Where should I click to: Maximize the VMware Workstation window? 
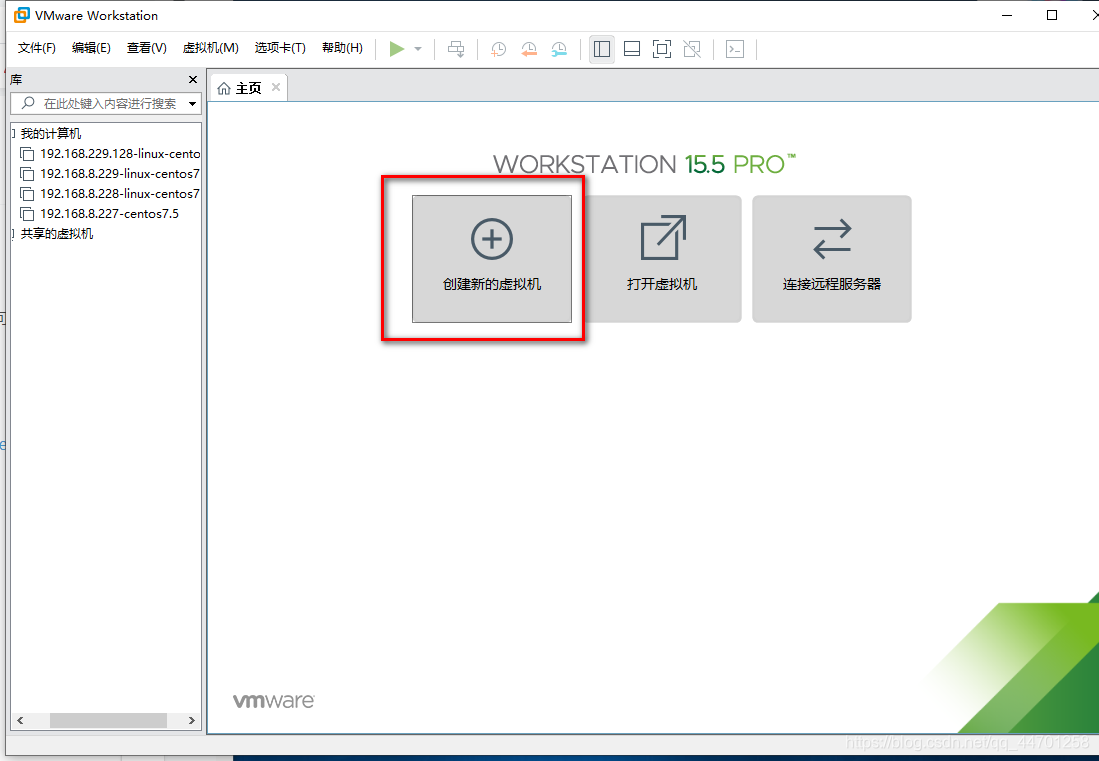(1051, 15)
